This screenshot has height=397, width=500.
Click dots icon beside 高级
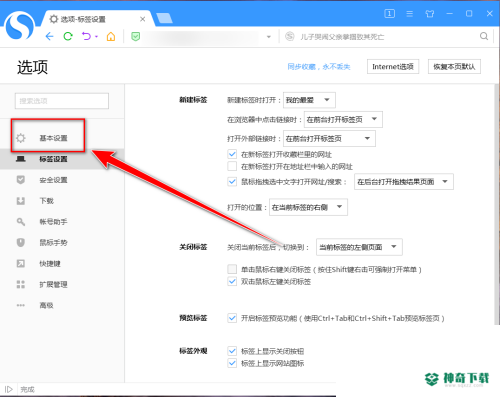pyautogui.click(x=21, y=305)
